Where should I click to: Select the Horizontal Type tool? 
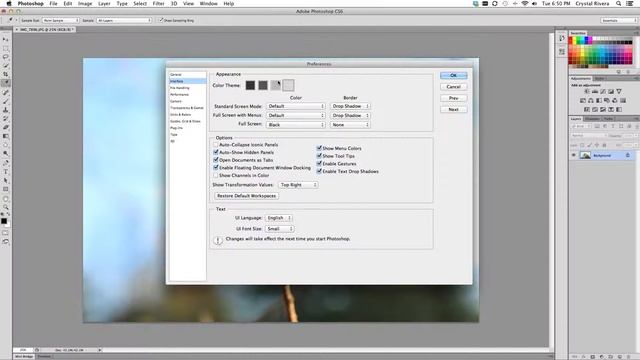coord(5,172)
